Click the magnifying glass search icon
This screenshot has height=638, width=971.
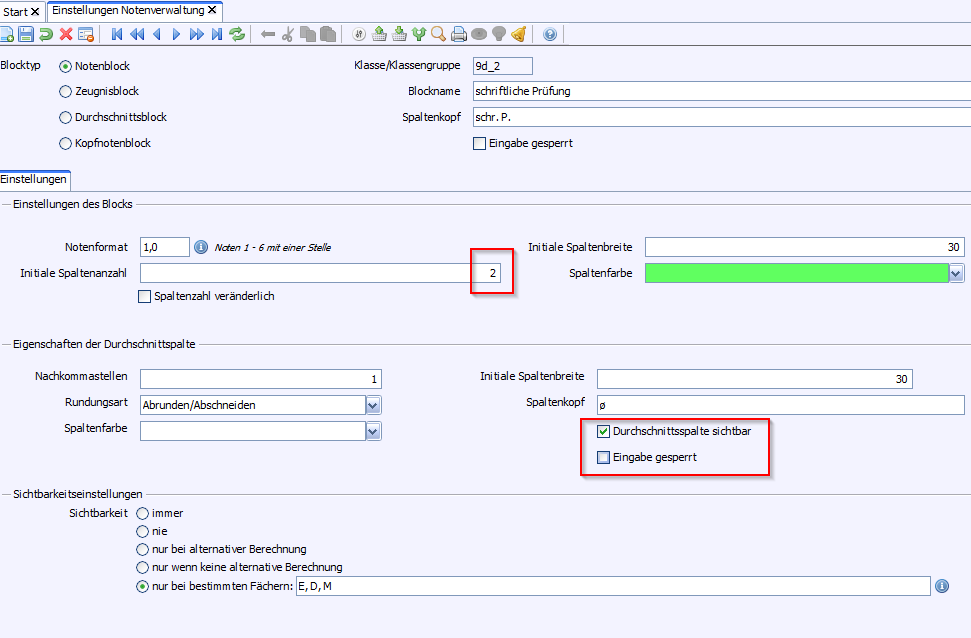(438, 34)
